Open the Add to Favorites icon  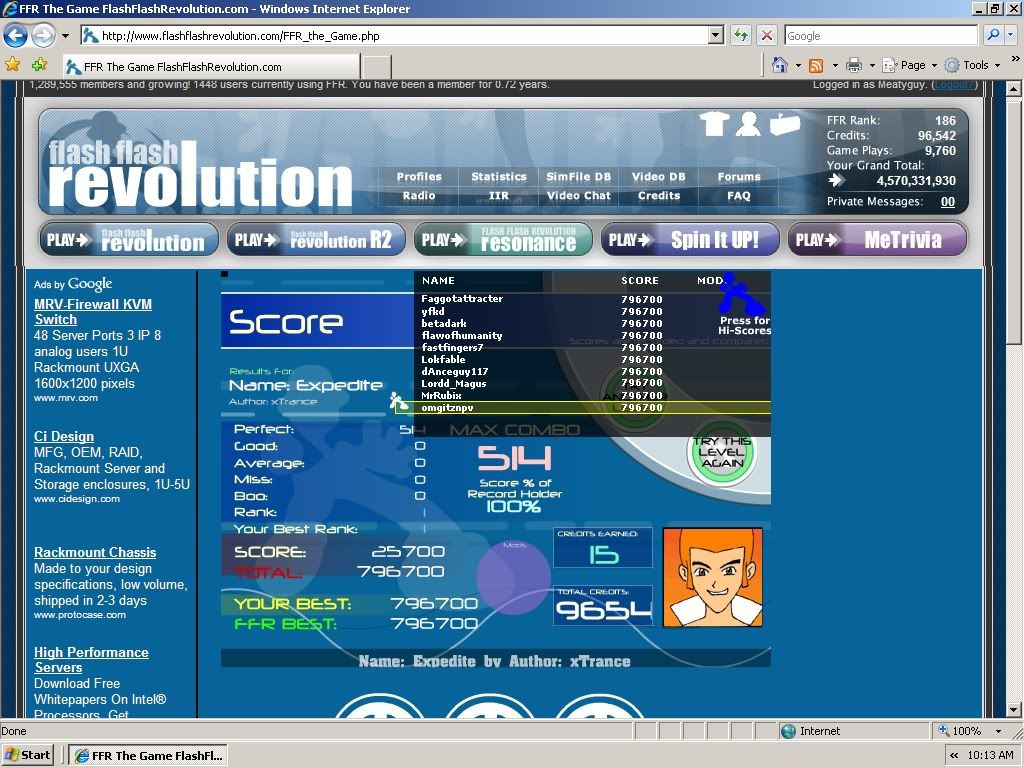click(39, 65)
